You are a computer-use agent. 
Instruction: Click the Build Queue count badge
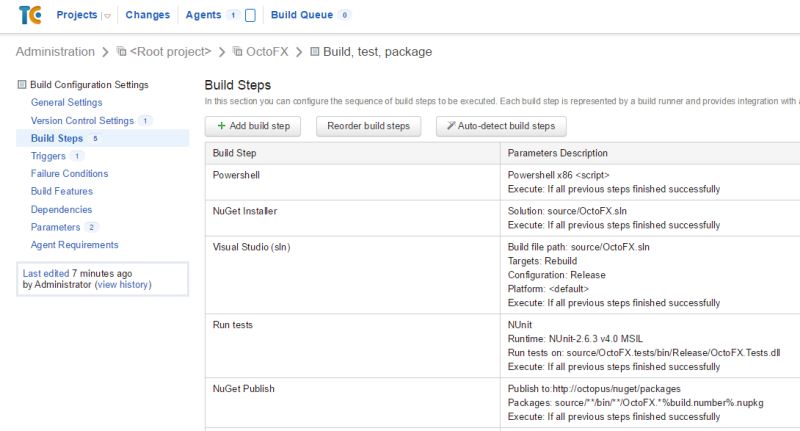click(x=345, y=15)
